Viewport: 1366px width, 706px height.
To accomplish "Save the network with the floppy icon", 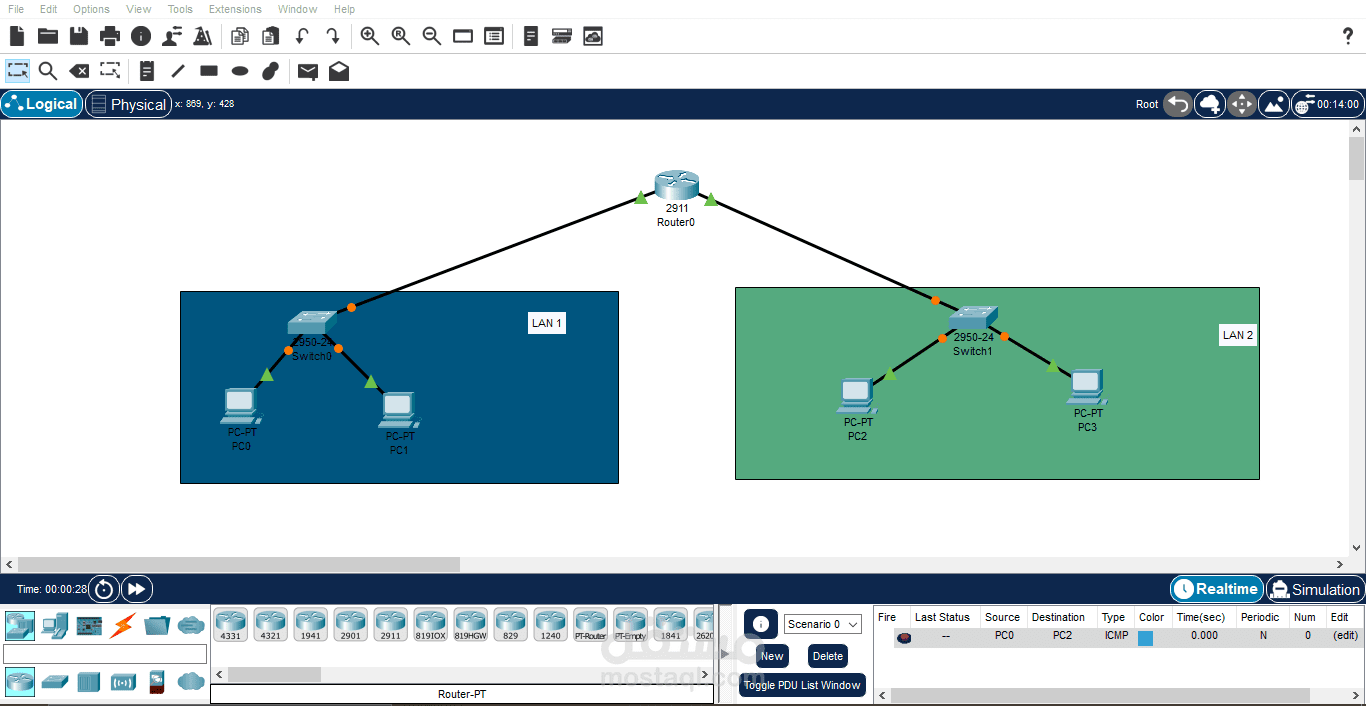I will click(x=79, y=36).
